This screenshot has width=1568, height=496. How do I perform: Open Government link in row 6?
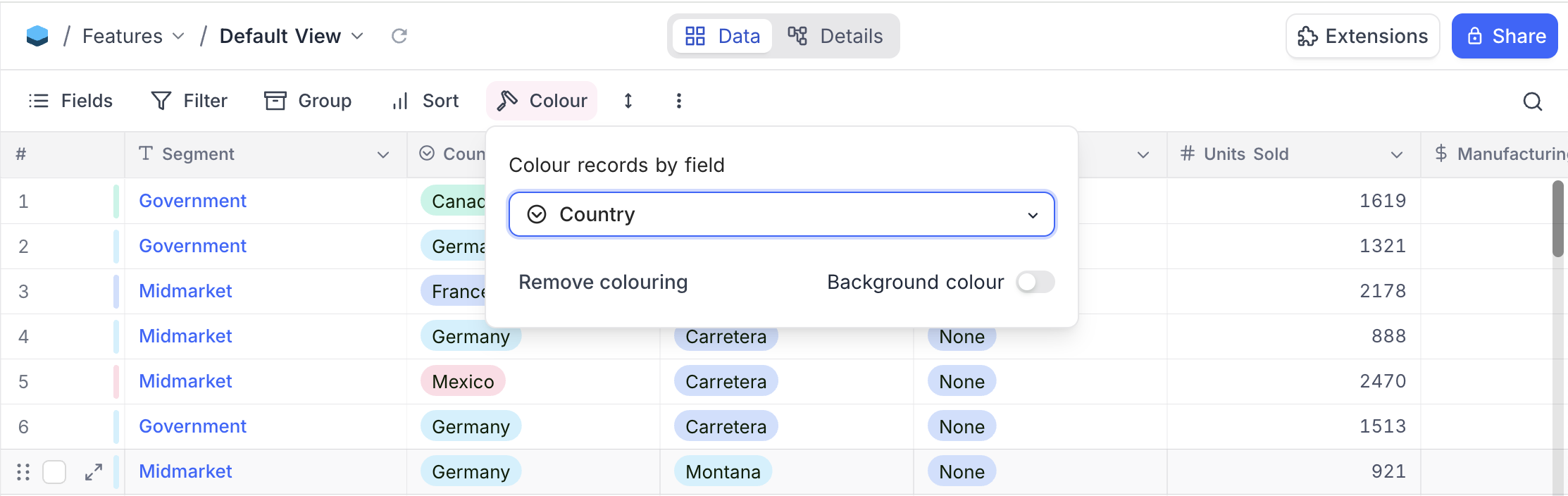click(192, 426)
